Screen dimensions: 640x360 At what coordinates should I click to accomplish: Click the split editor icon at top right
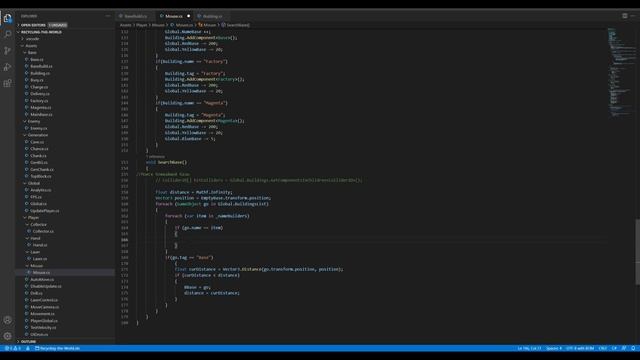coord(624,16)
